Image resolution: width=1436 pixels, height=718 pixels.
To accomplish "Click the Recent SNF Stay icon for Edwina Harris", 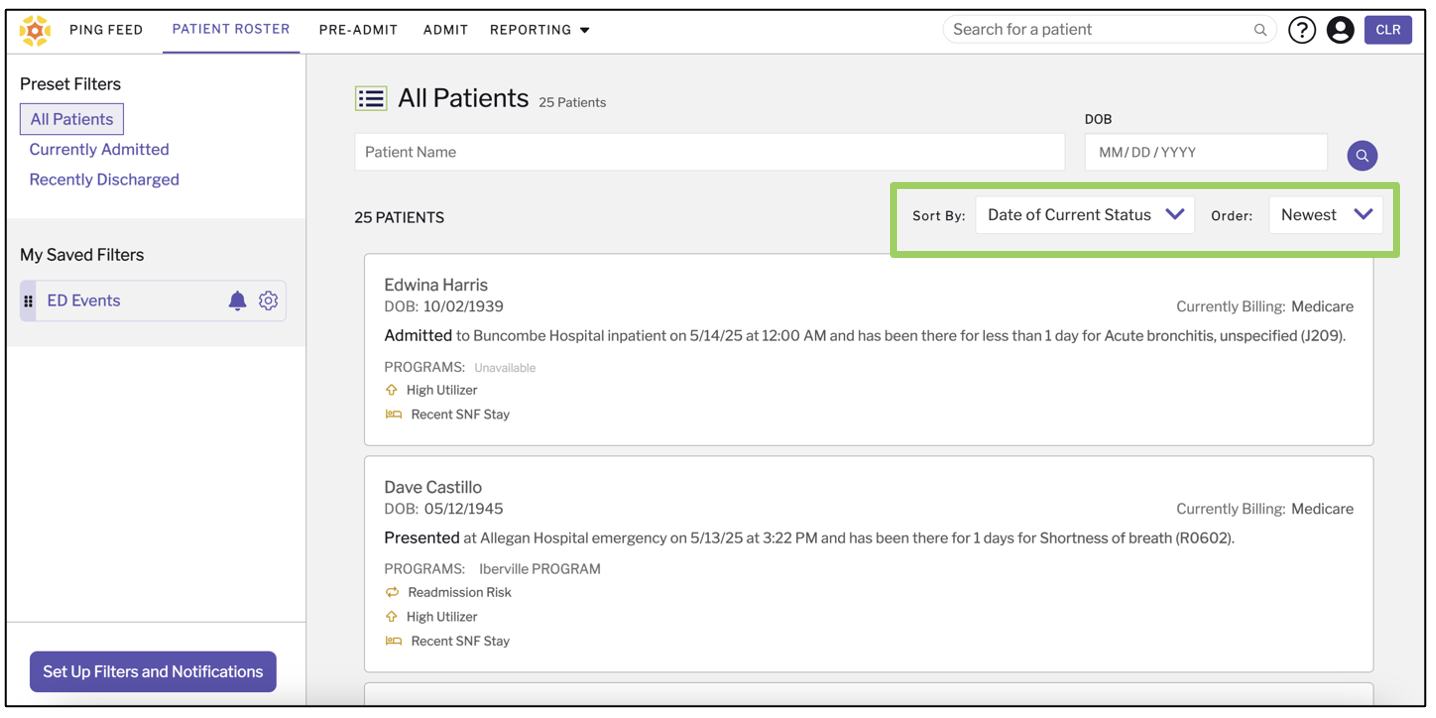I will tap(392, 413).
